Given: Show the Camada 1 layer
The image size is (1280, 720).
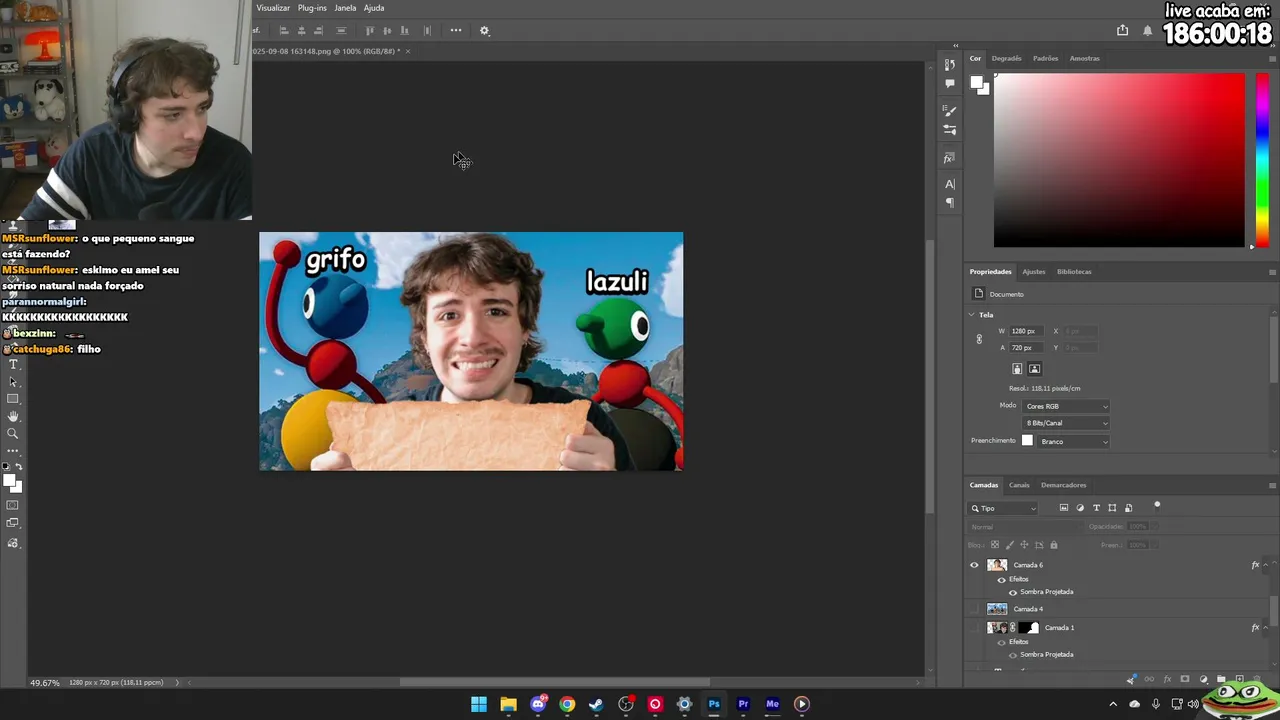Looking at the screenshot, I should click(975, 628).
